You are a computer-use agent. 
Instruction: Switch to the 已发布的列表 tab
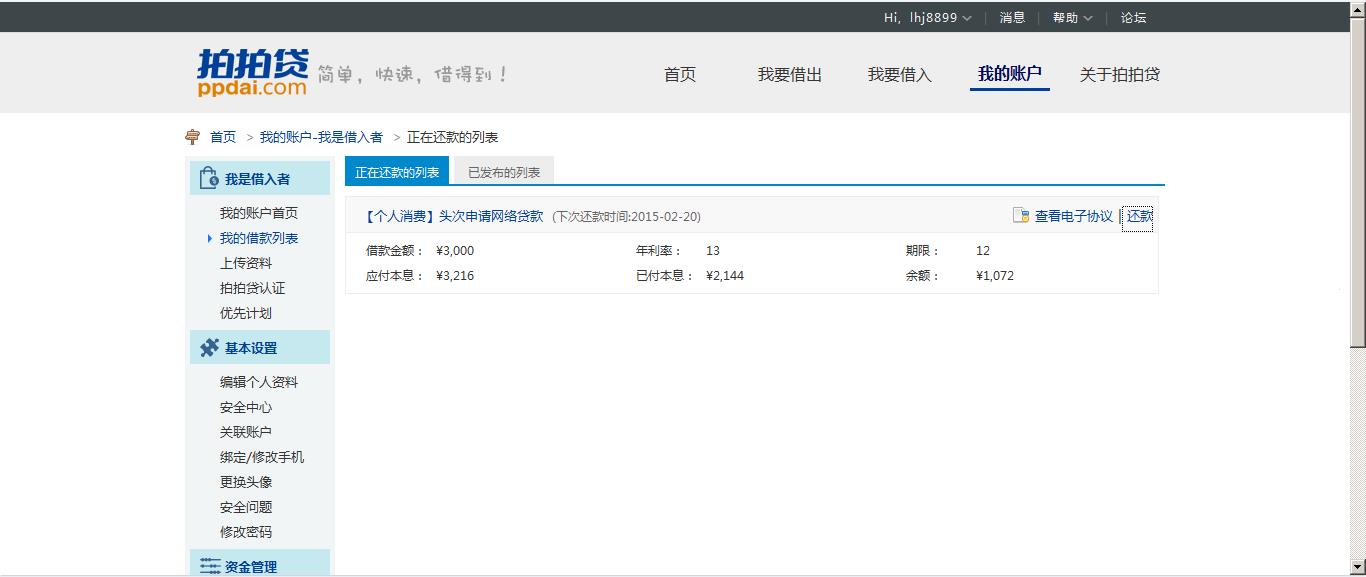(x=503, y=172)
